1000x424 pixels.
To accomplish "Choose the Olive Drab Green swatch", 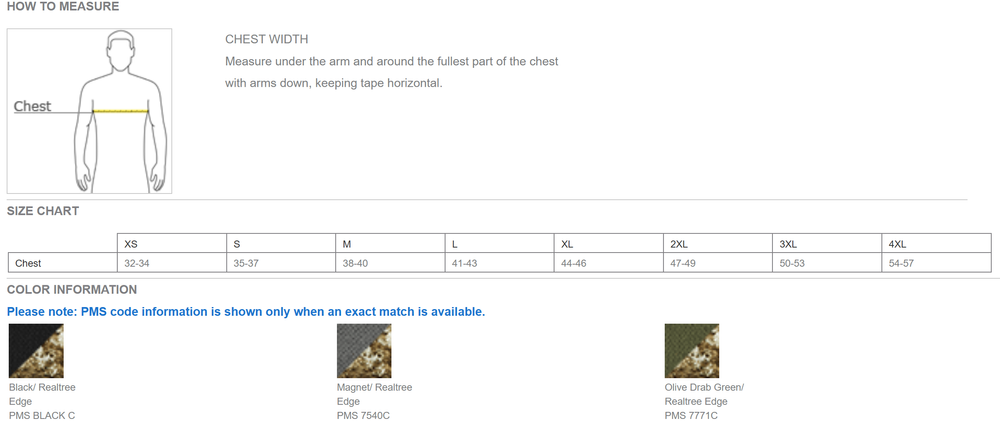I will pyautogui.click(x=692, y=350).
